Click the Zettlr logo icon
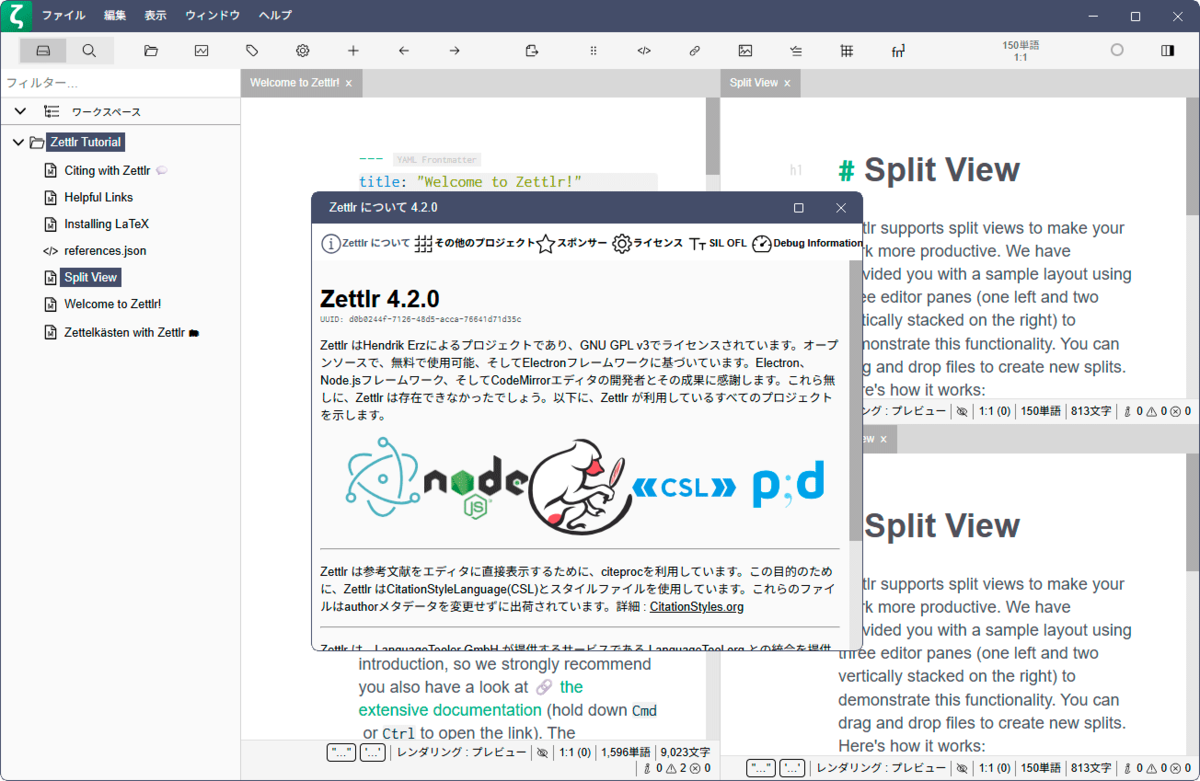 click(x=17, y=15)
